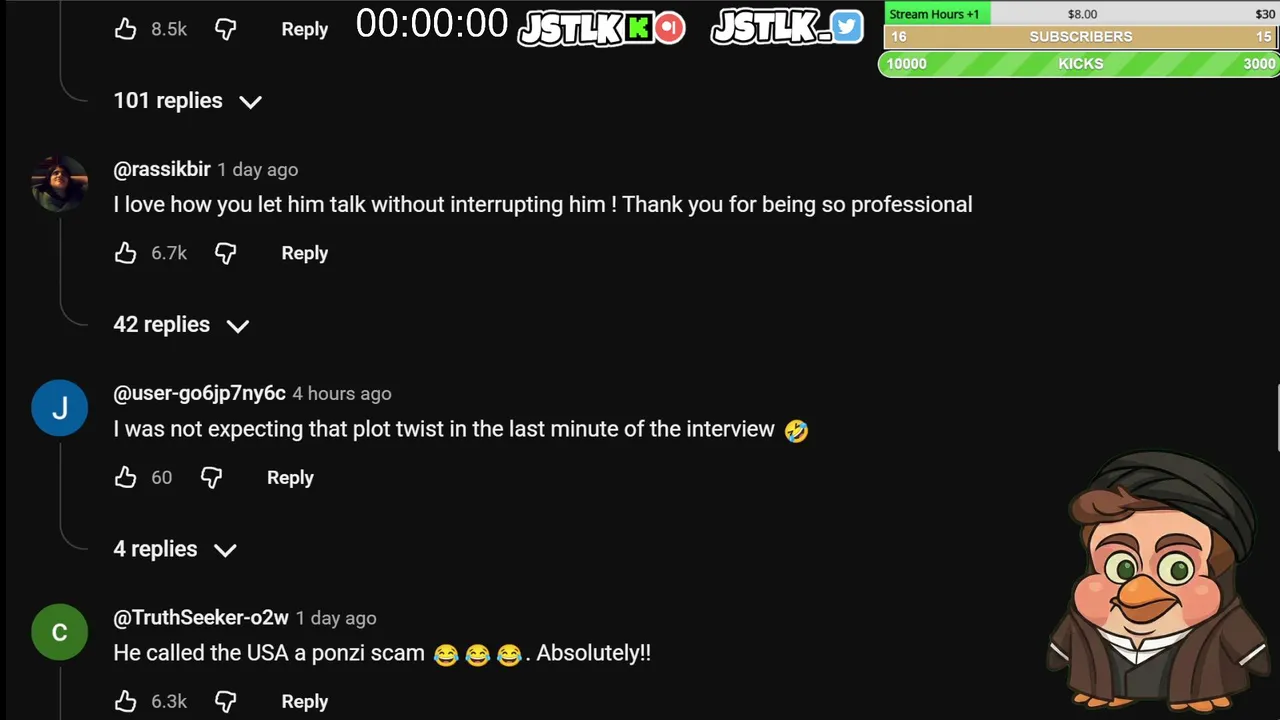The image size is (1280, 720).
Task: Expand the 101 replies thread
Action: coord(187,101)
